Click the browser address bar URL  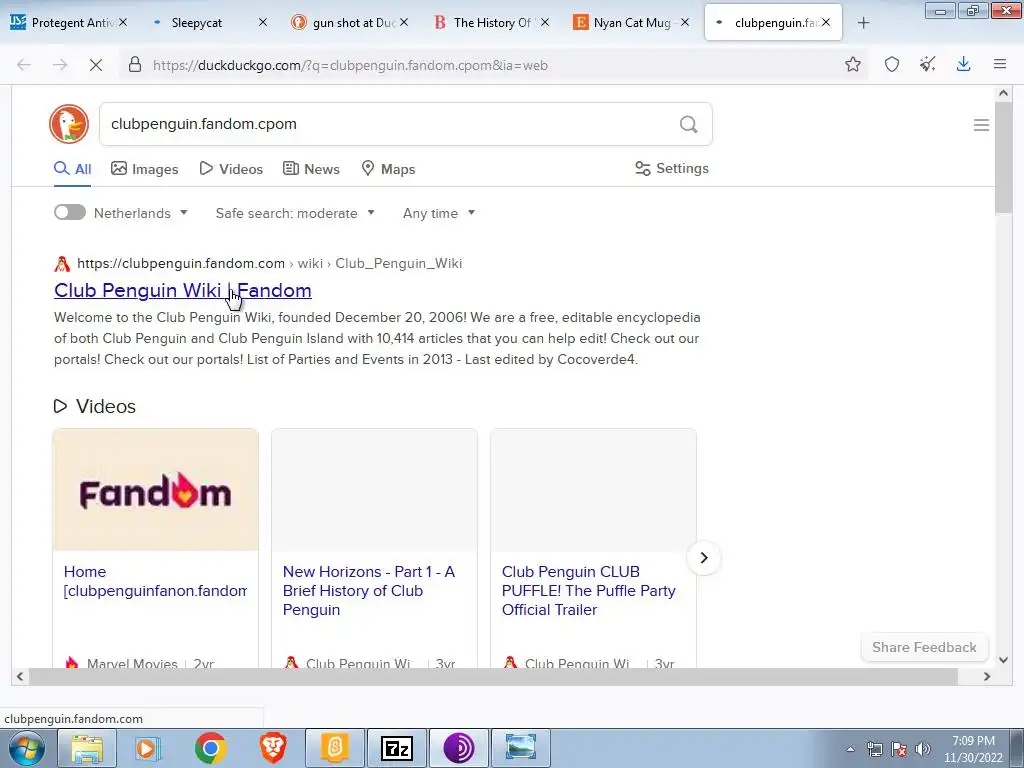click(350, 65)
